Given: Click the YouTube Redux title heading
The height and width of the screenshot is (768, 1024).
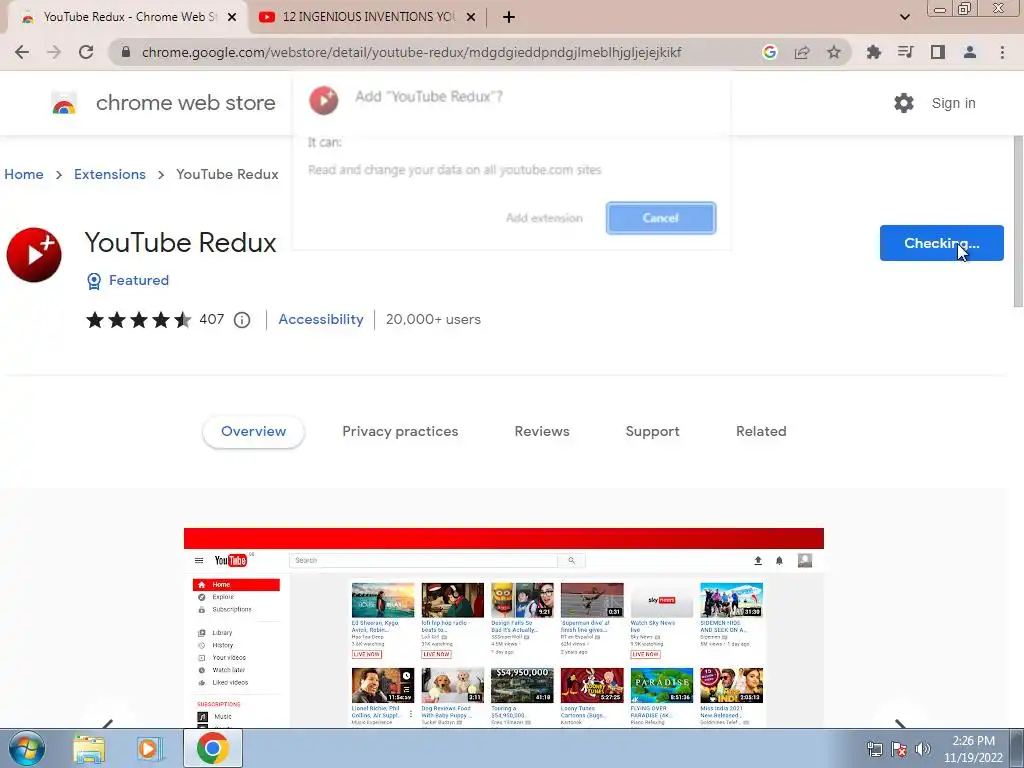Looking at the screenshot, I should tap(180, 243).
